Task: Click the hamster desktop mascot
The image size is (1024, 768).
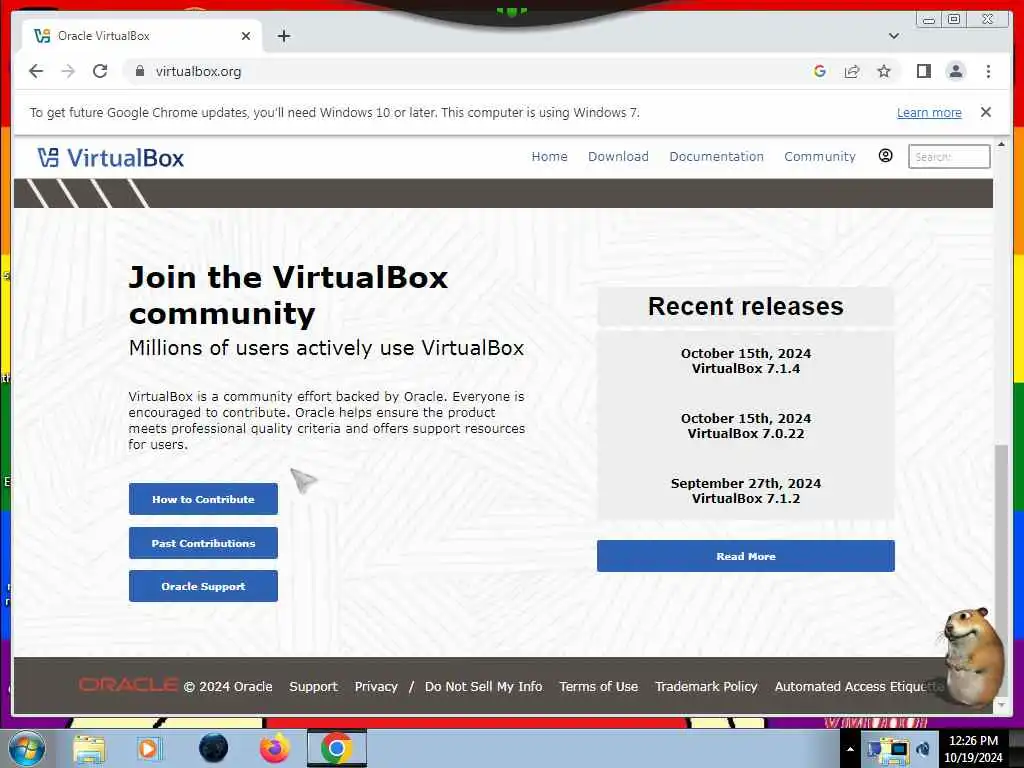Action: (974, 656)
